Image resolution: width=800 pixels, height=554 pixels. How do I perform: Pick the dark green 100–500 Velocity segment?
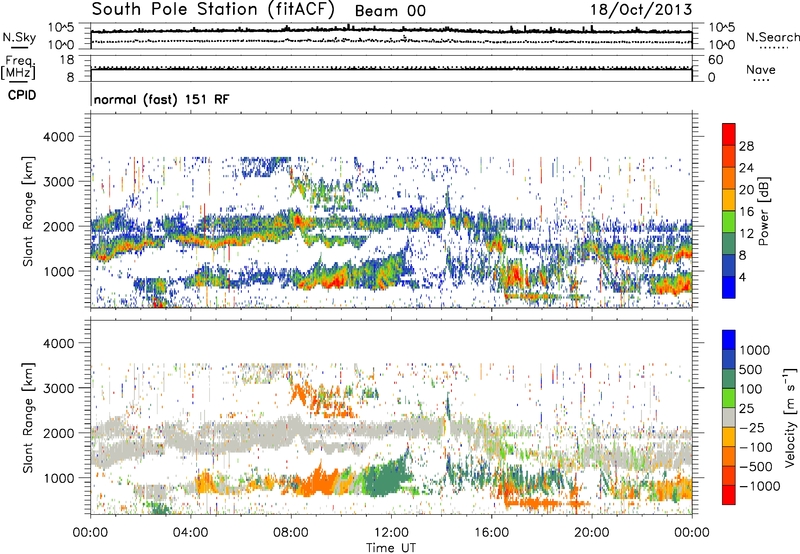point(729,379)
